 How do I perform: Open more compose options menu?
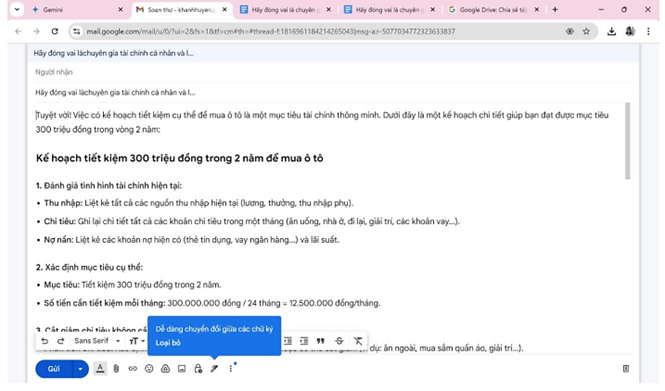coord(231,369)
